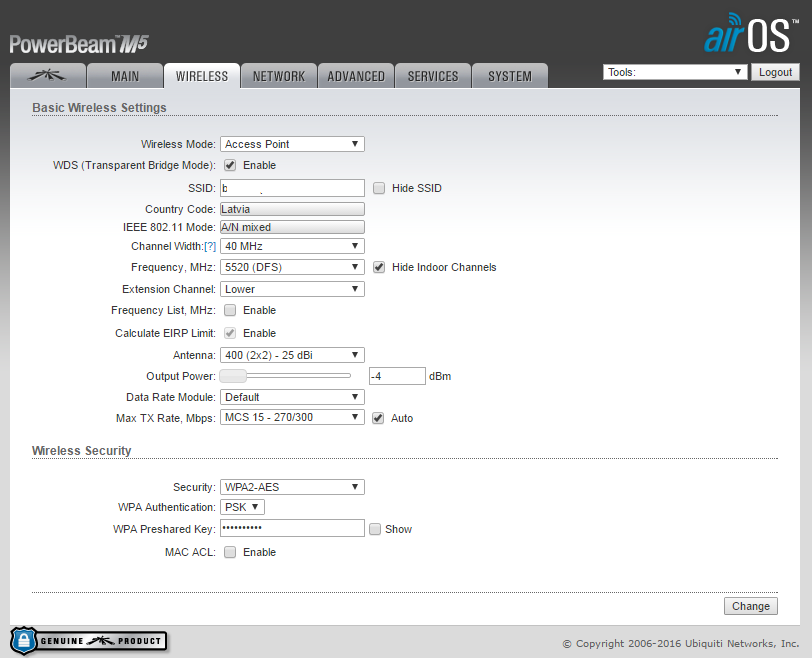The width and height of the screenshot is (812, 658).
Task: Enable the Frequency List checkbox
Action: (x=230, y=310)
